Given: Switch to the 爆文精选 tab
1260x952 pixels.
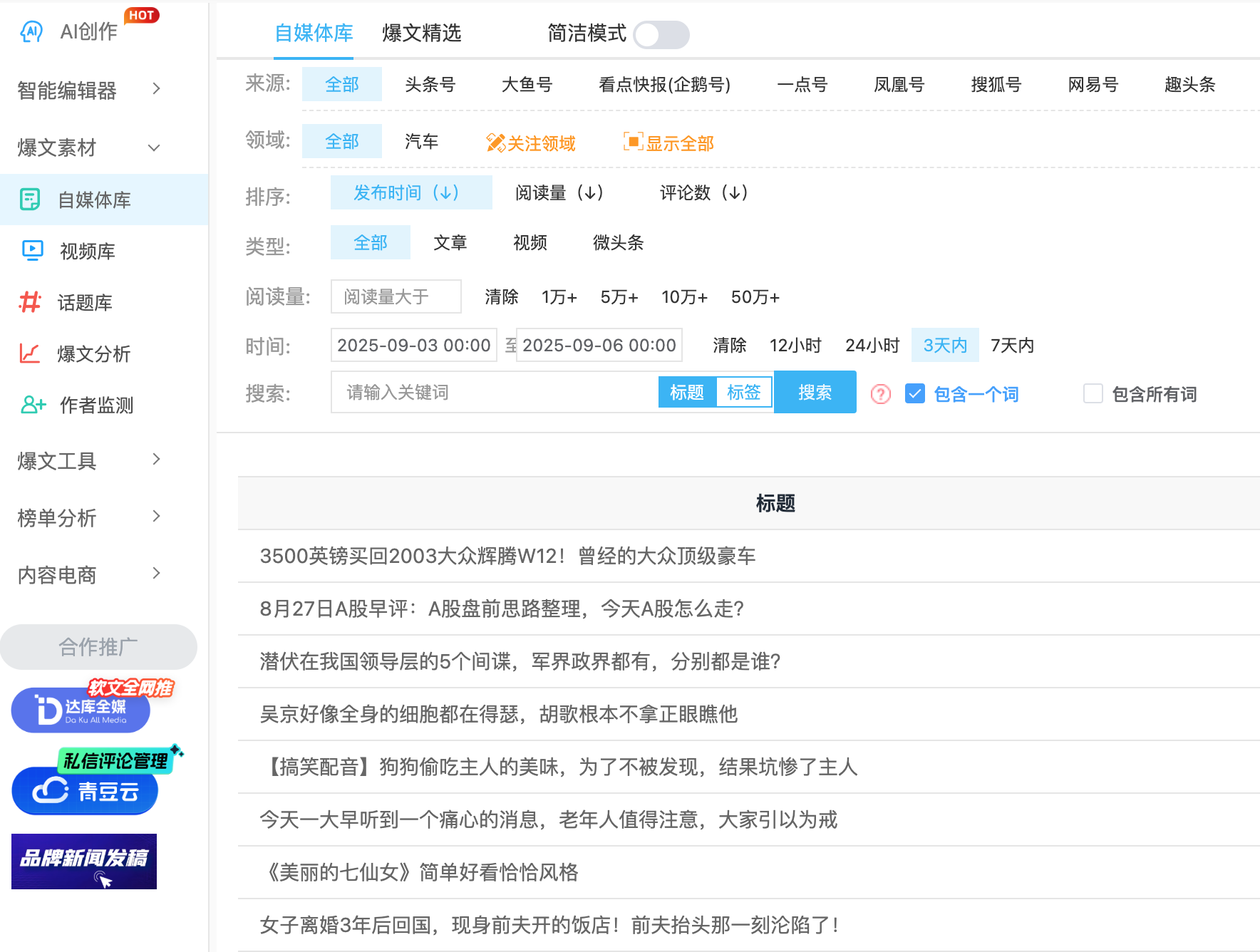Looking at the screenshot, I should click(x=421, y=33).
